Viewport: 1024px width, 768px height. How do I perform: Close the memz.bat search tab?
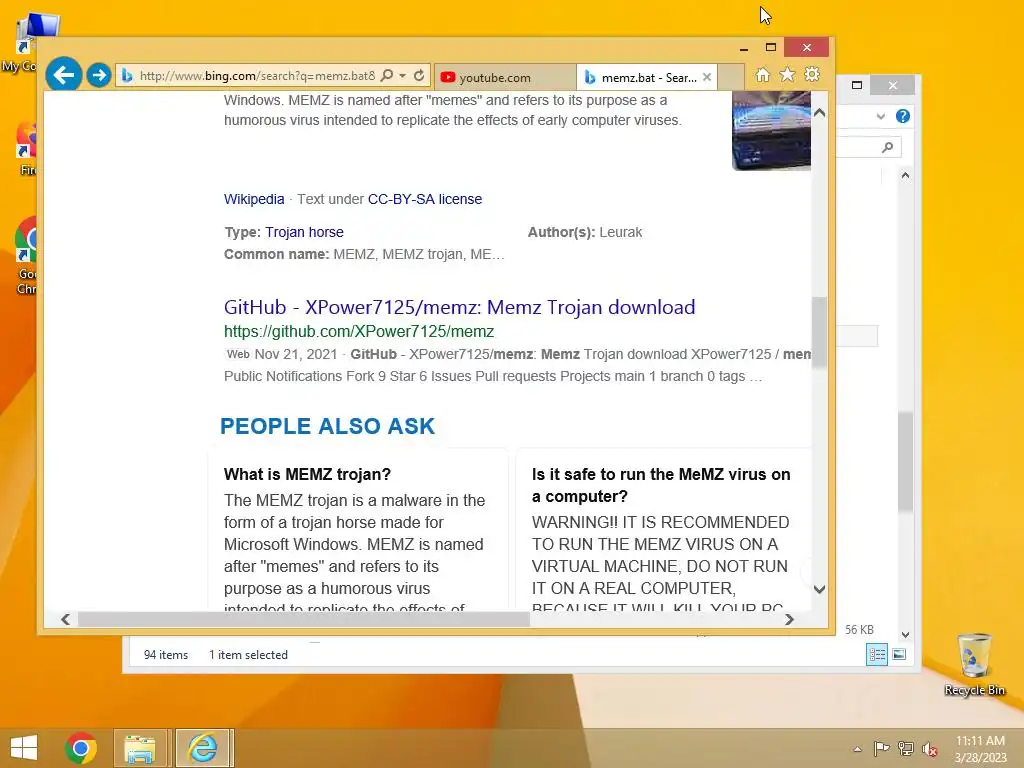pyautogui.click(x=707, y=77)
